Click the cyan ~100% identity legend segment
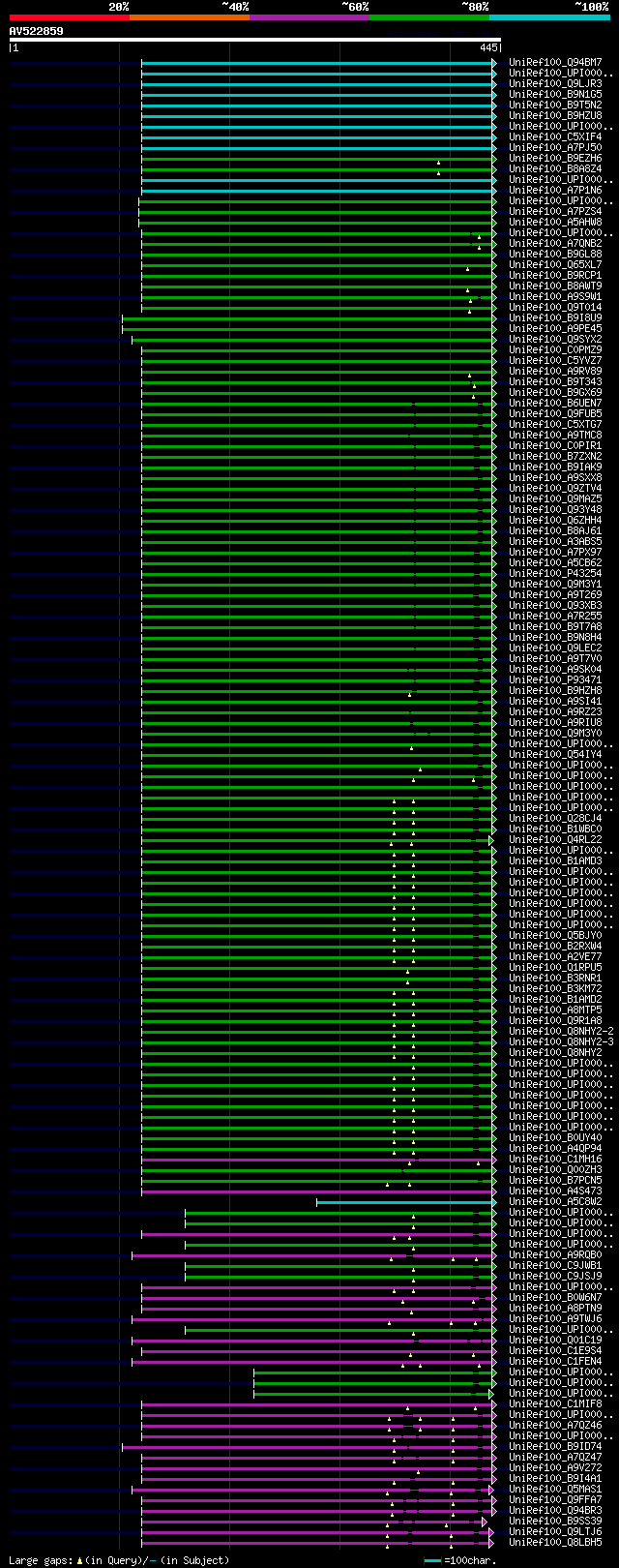 pyautogui.click(x=549, y=17)
